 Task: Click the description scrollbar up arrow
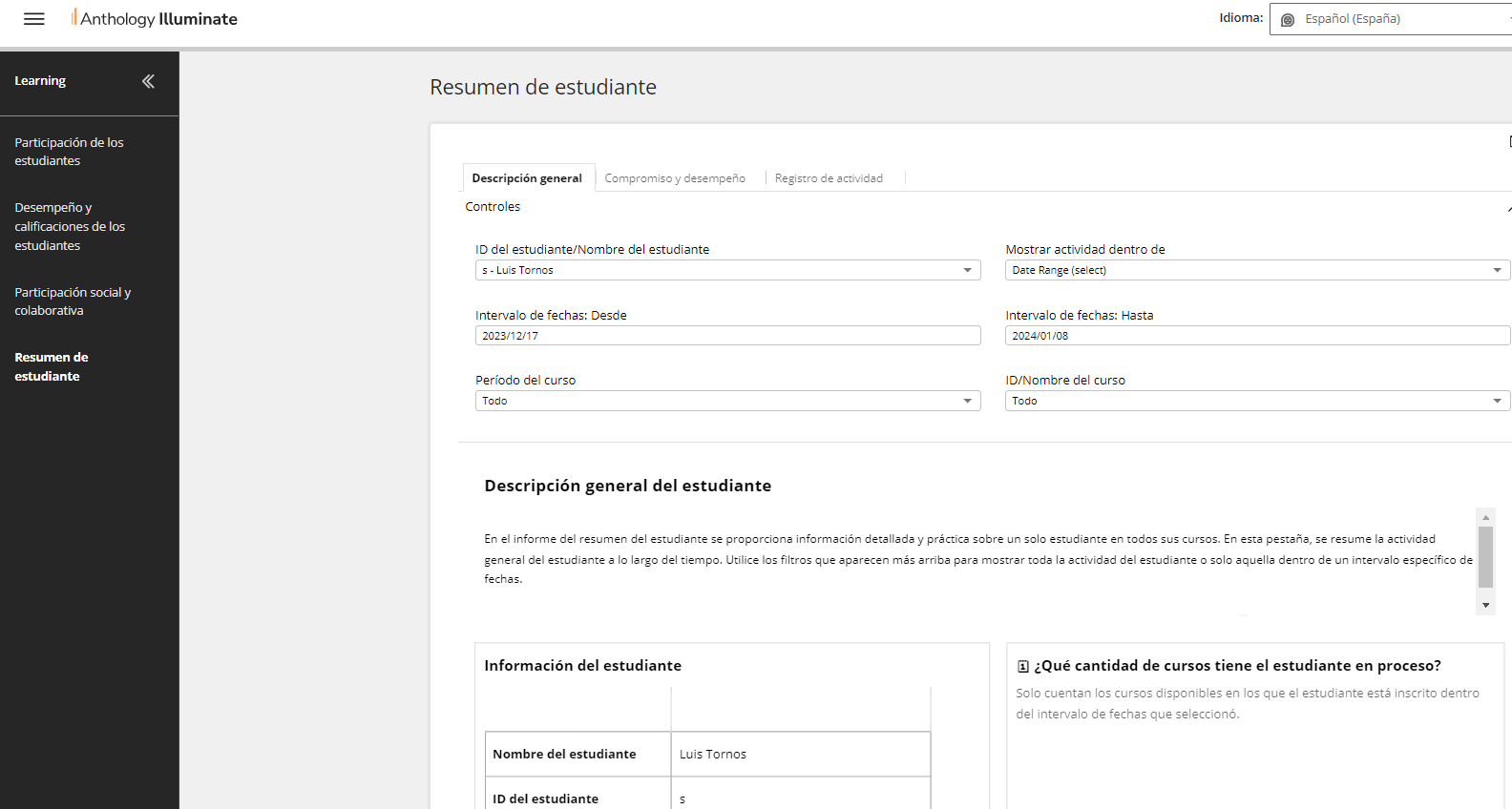[1485, 517]
